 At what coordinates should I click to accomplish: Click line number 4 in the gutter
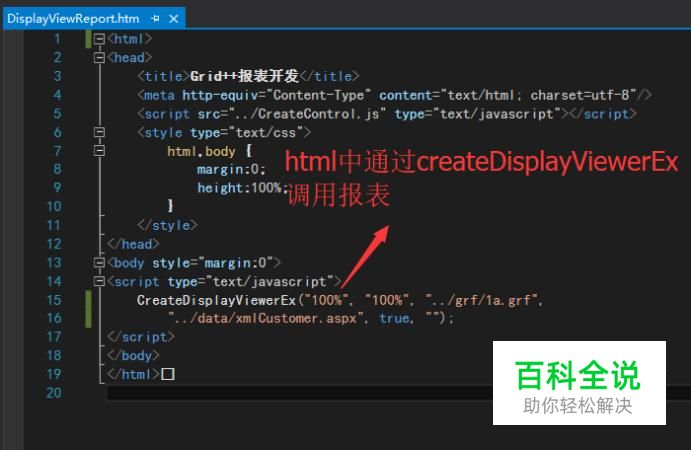pyautogui.click(x=57, y=95)
